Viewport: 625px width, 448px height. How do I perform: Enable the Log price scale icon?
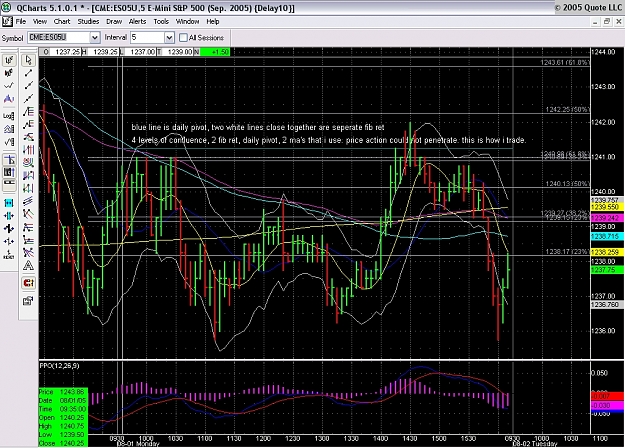pyautogui.click(x=9, y=116)
